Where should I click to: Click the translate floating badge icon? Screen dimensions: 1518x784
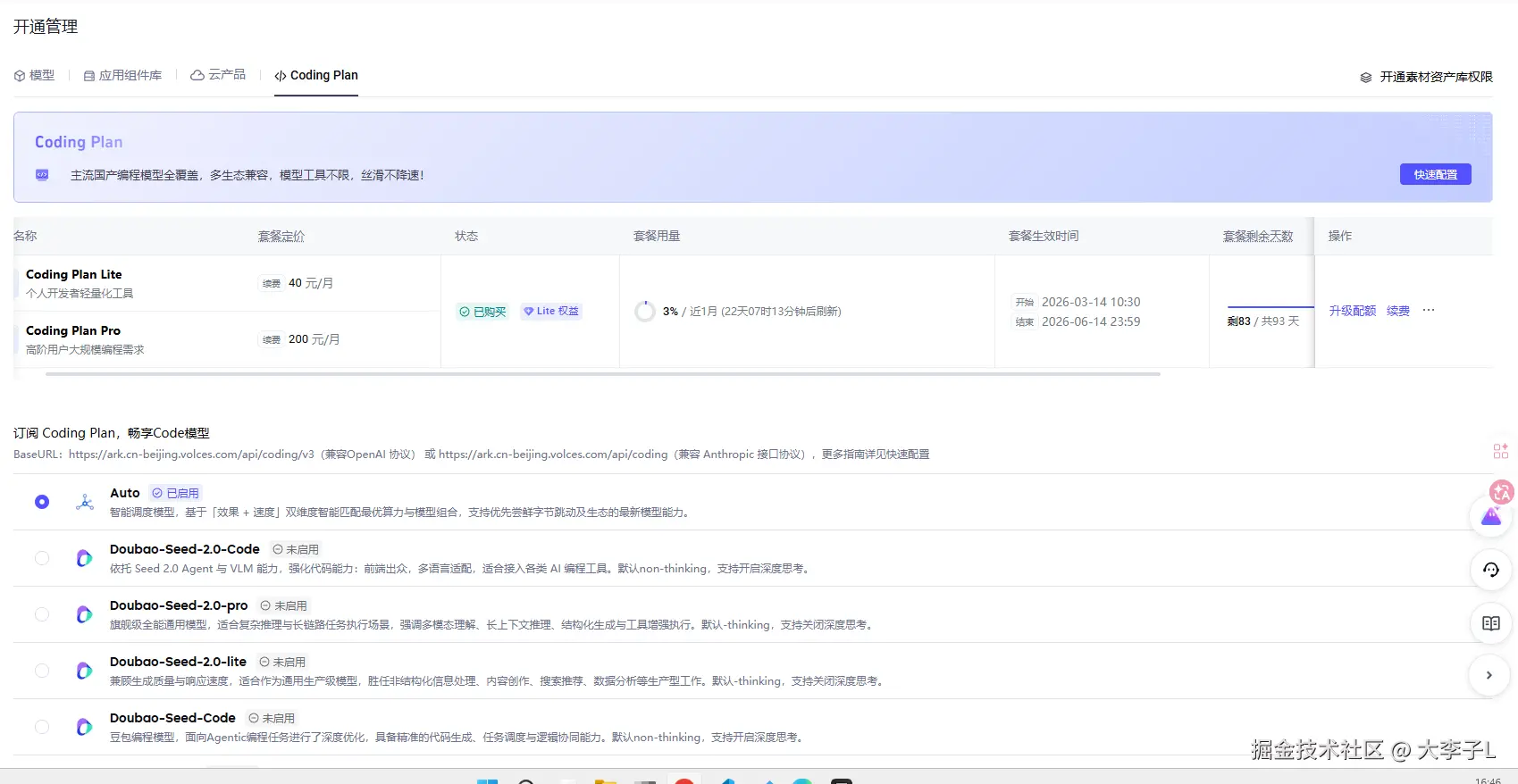(1502, 491)
